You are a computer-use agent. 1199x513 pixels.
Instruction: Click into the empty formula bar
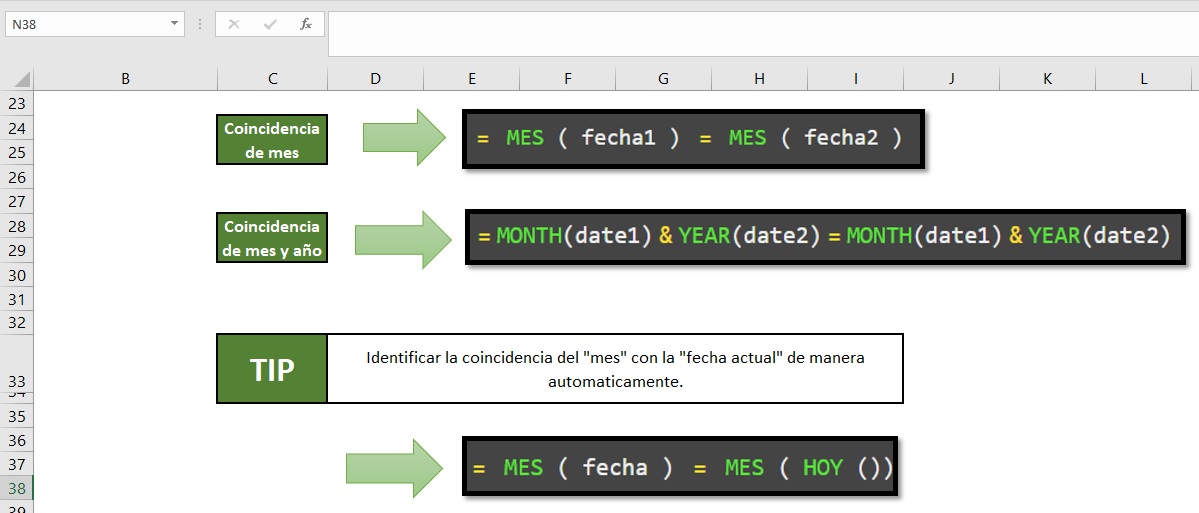click(760, 34)
